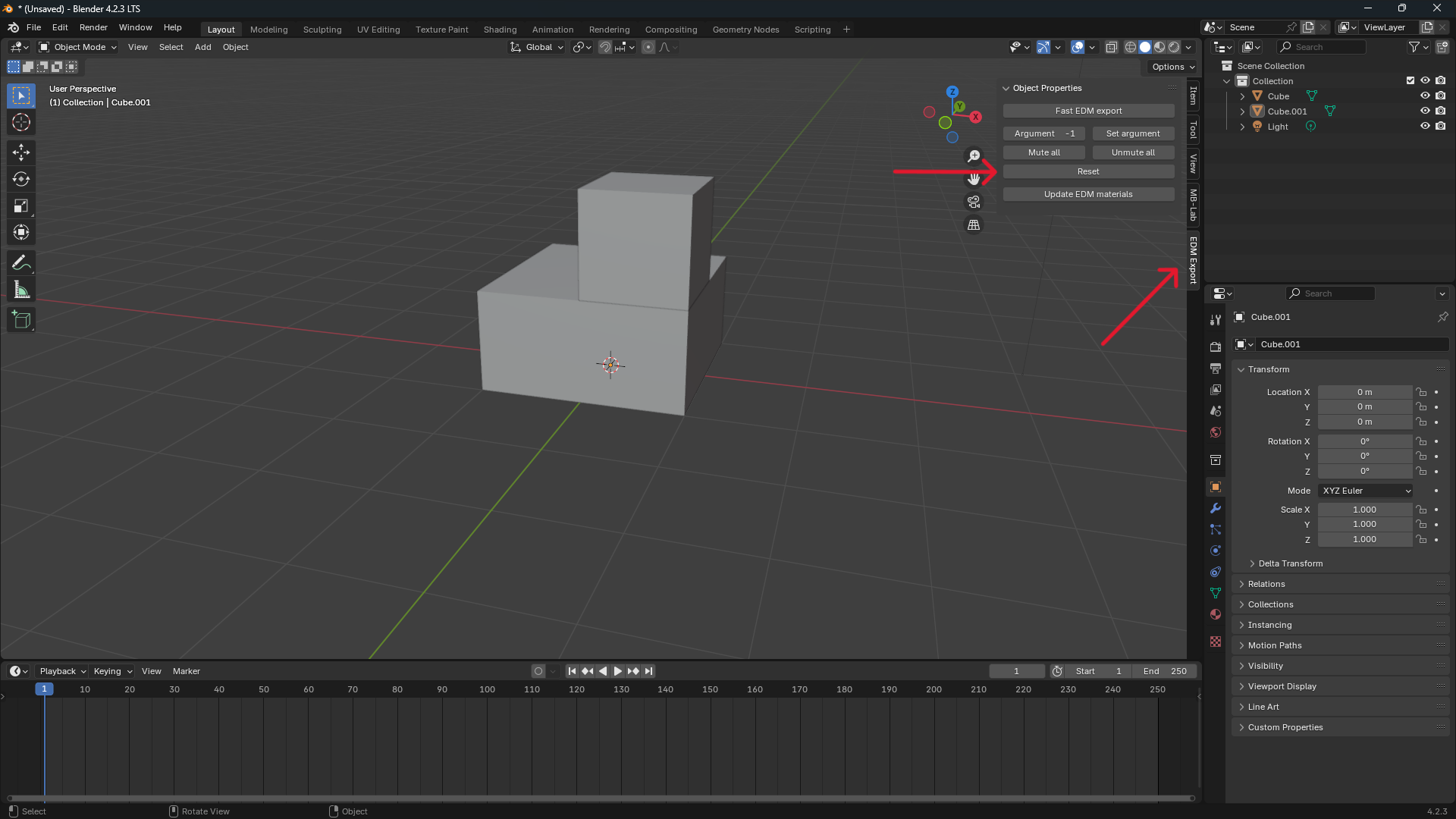1456x819 pixels.
Task: Switch to the Sculpting workspace tab
Action: tap(322, 30)
